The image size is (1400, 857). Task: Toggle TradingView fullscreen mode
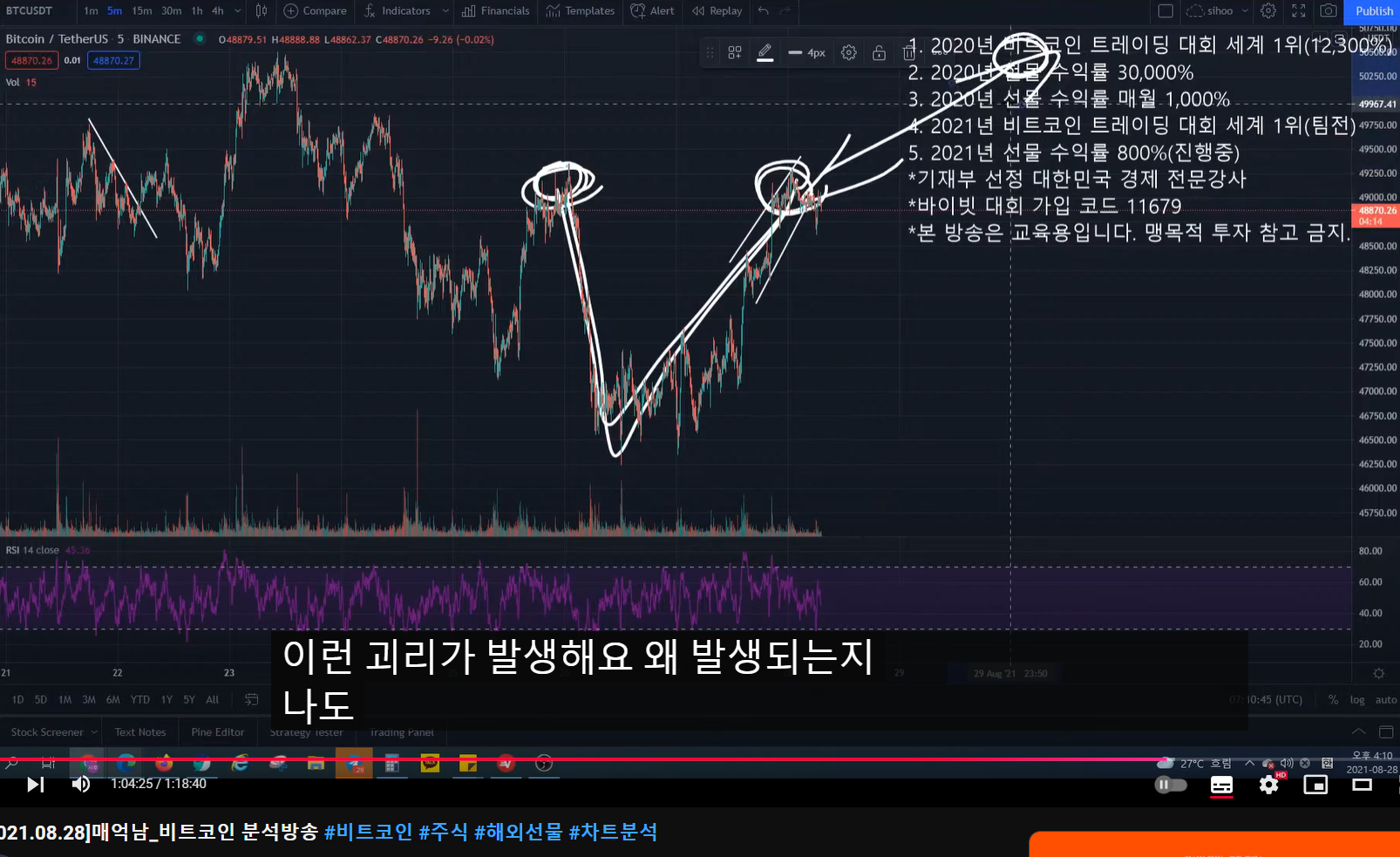pos(1298,11)
